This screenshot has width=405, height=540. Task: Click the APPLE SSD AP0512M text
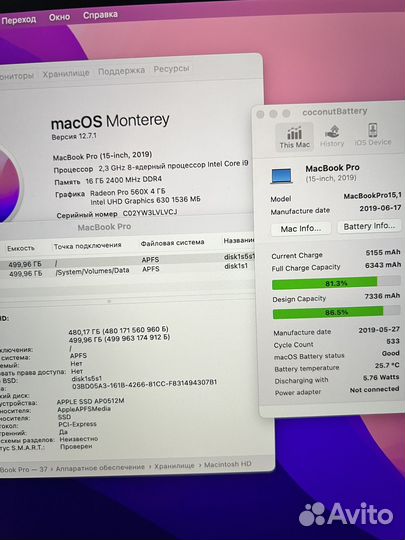coord(91,401)
